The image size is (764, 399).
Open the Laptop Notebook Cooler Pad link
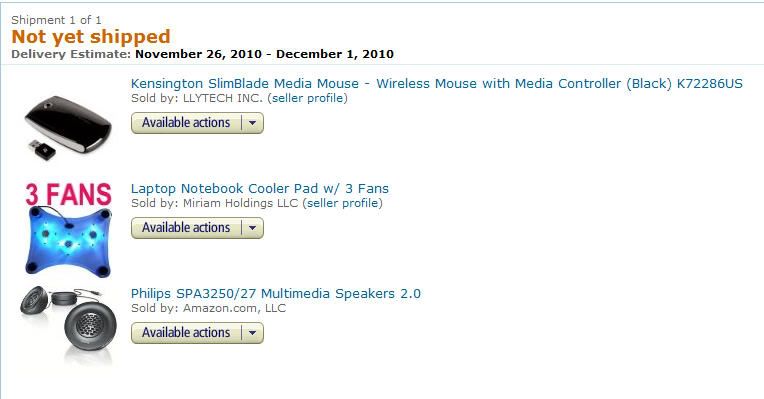pos(260,189)
